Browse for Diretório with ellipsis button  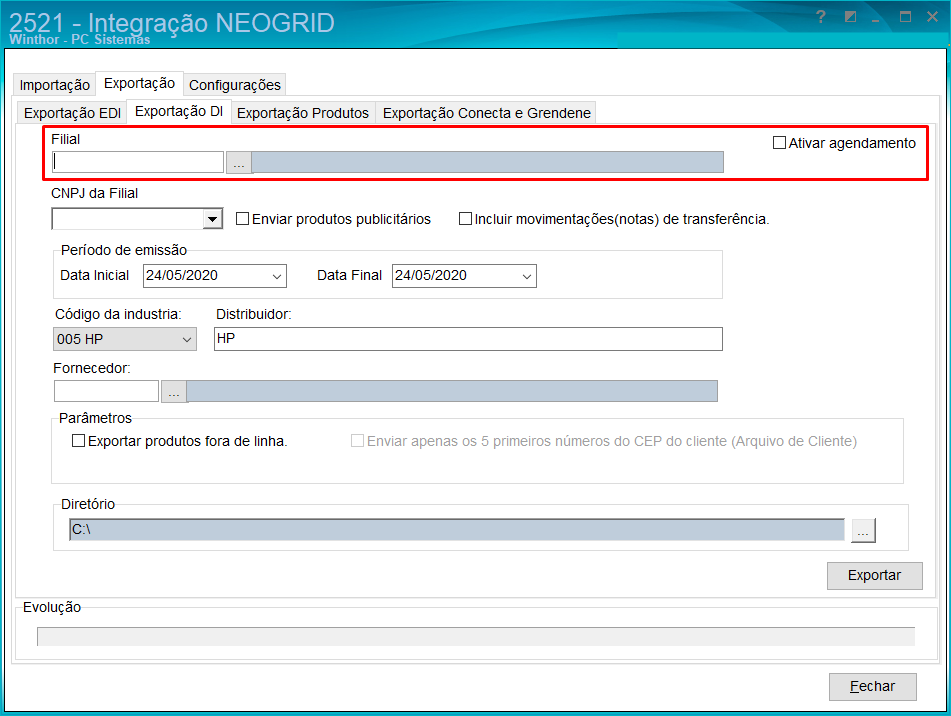click(x=863, y=530)
